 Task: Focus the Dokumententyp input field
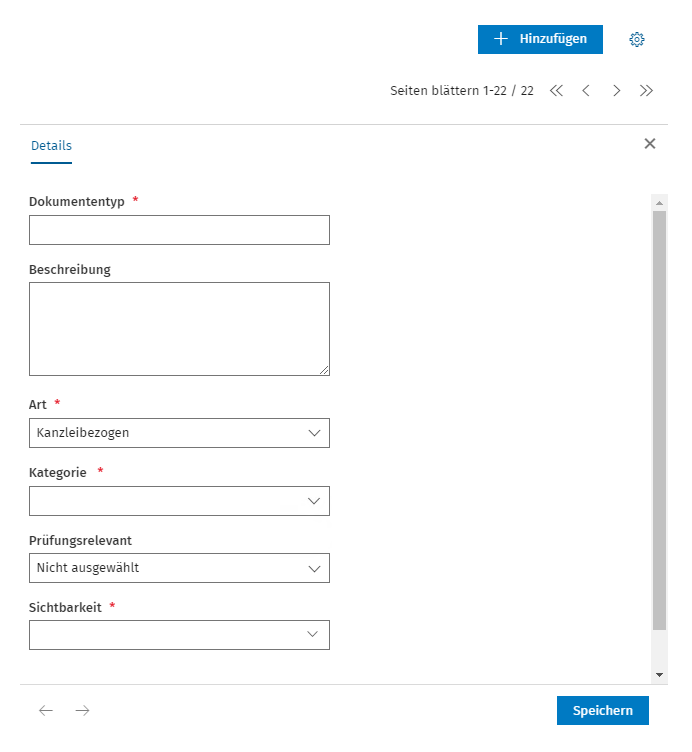179,230
